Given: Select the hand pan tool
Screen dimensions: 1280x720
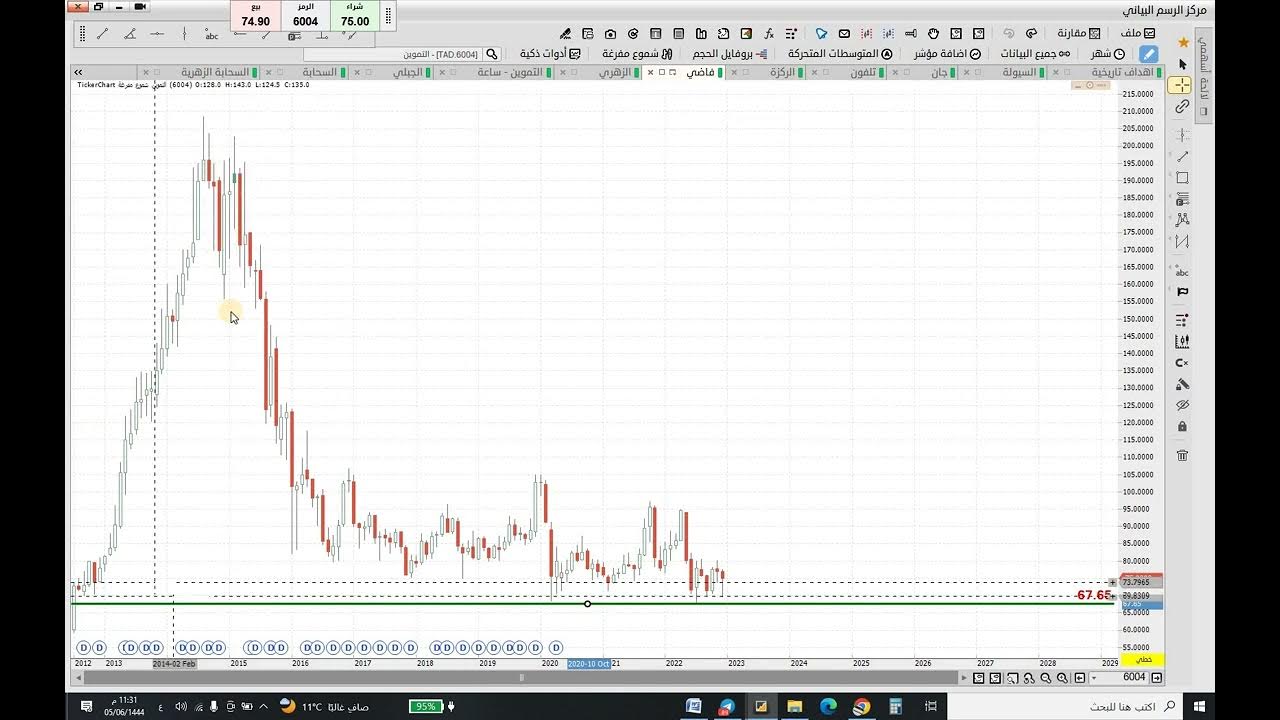Looking at the screenshot, I should [933, 33].
